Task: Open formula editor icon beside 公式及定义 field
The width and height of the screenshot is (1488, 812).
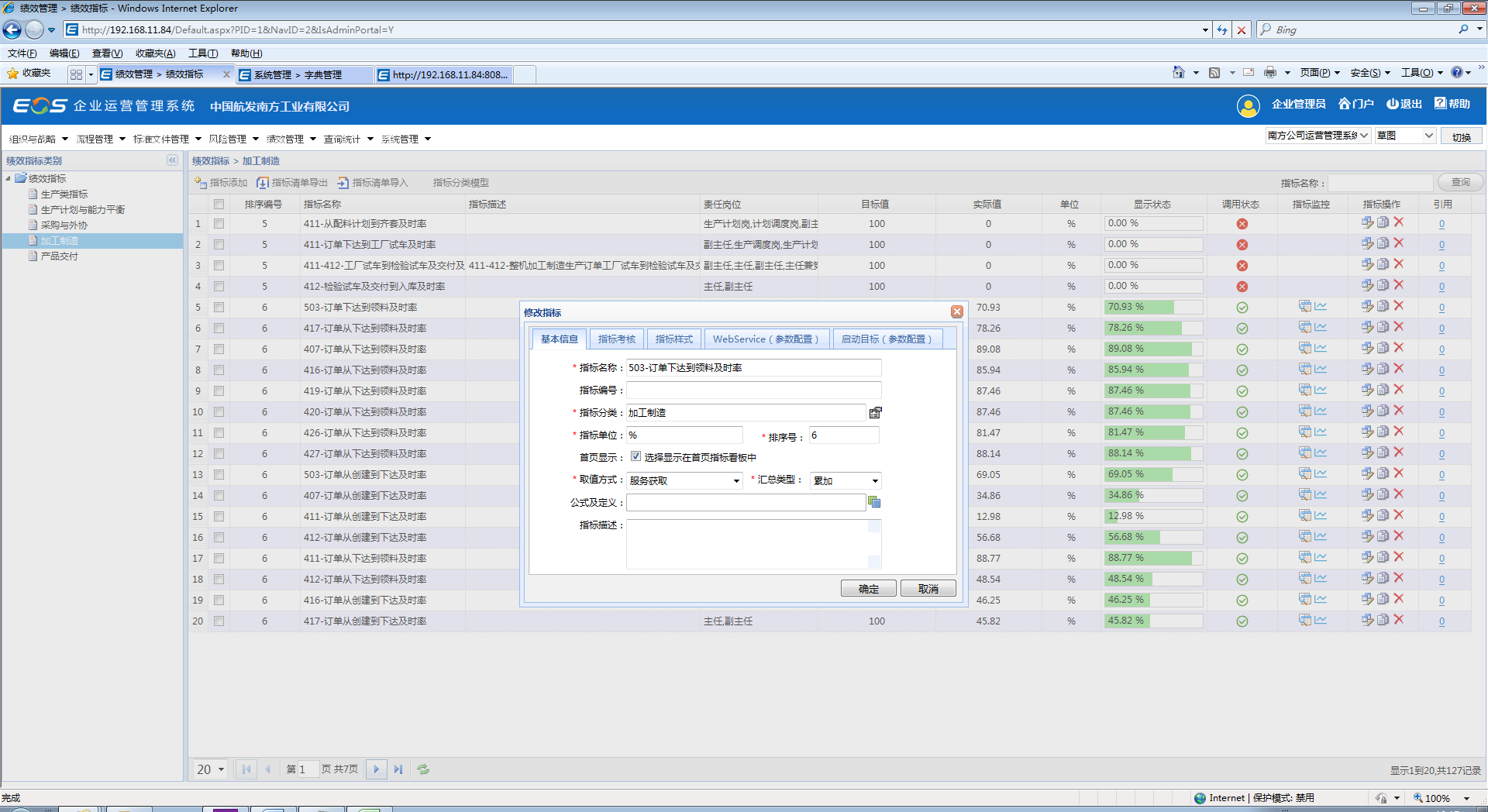Action: coord(874,502)
